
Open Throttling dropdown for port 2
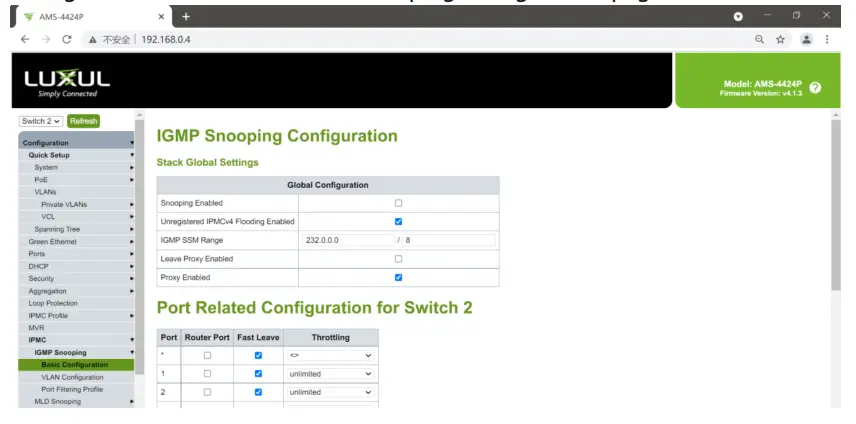coord(331,392)
